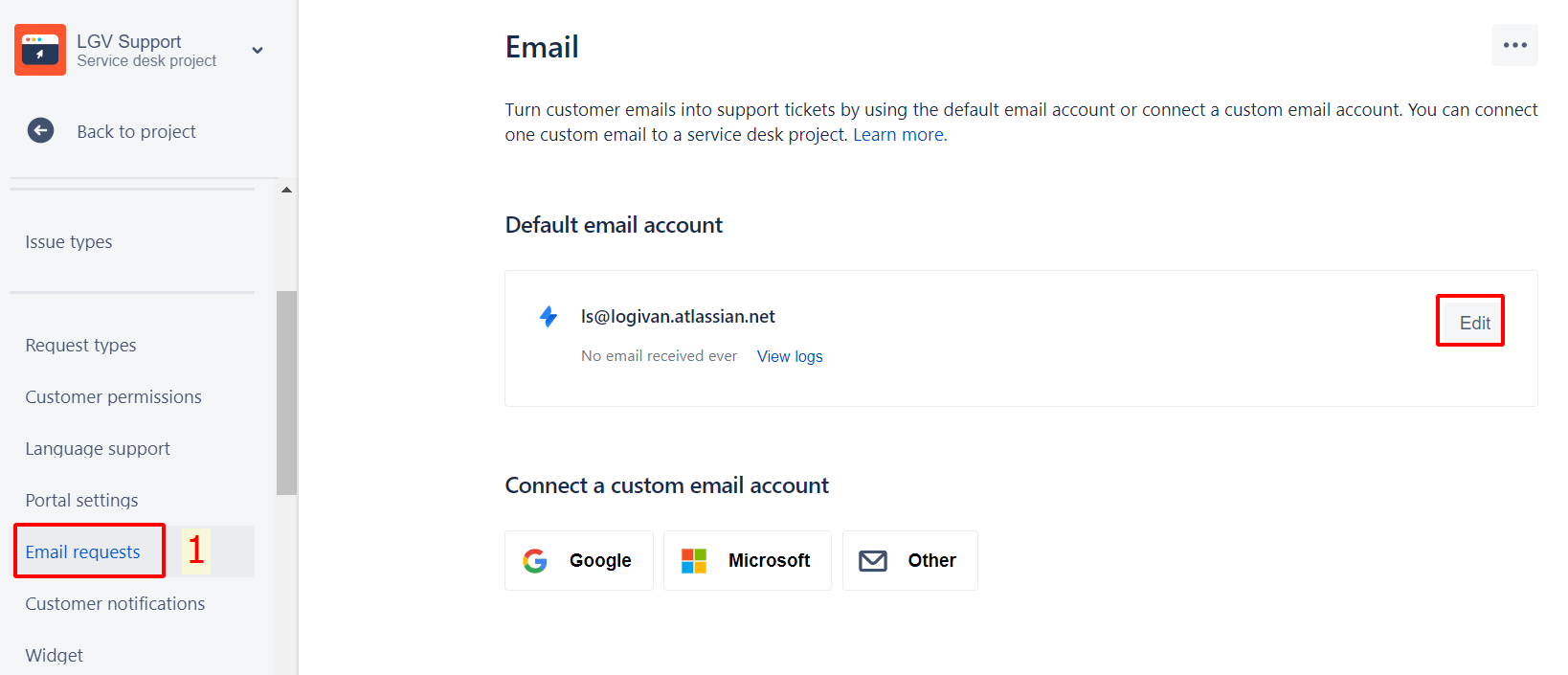Click the LGV Support project avatar icon
Viewport: 1568px width, 675px height.
pyautogui.click(x=40, y=50)
